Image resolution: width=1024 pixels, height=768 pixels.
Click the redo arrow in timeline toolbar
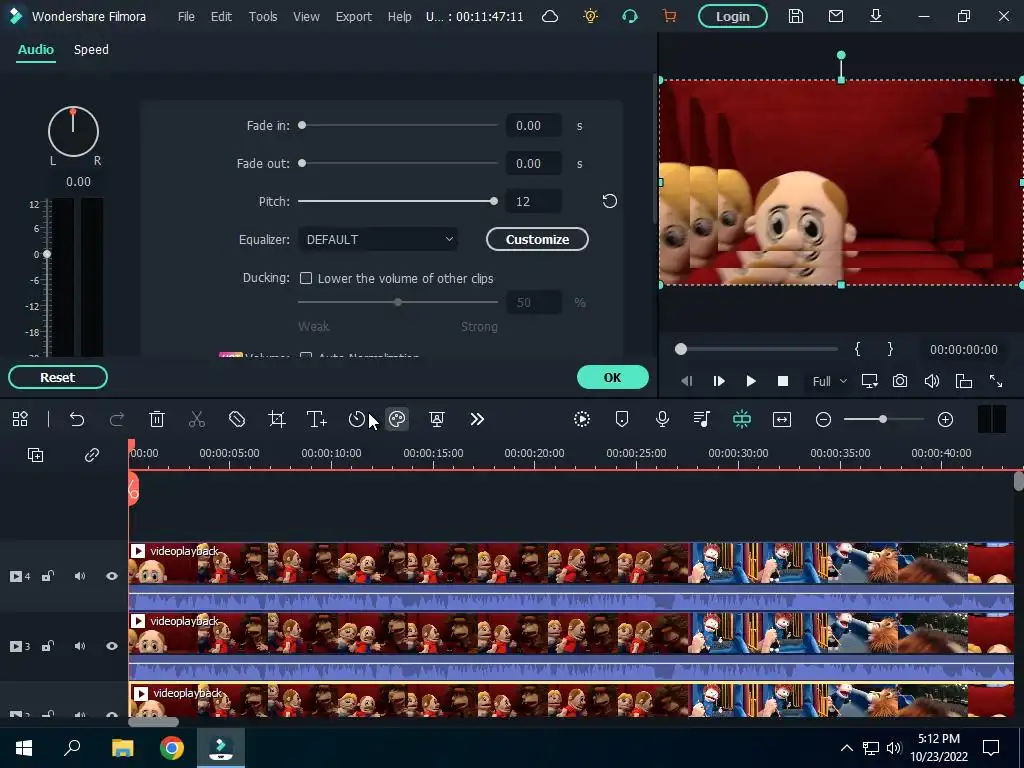pos(117,419)
